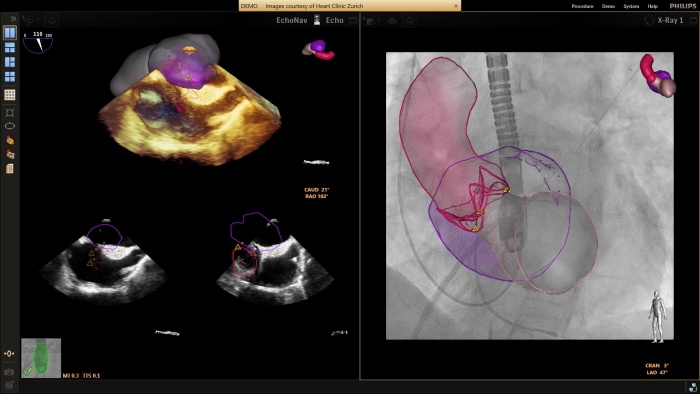Click the home view icon in Echo toolbar
The width and height of the screenshot is (700, 394).
pos(52,21)
